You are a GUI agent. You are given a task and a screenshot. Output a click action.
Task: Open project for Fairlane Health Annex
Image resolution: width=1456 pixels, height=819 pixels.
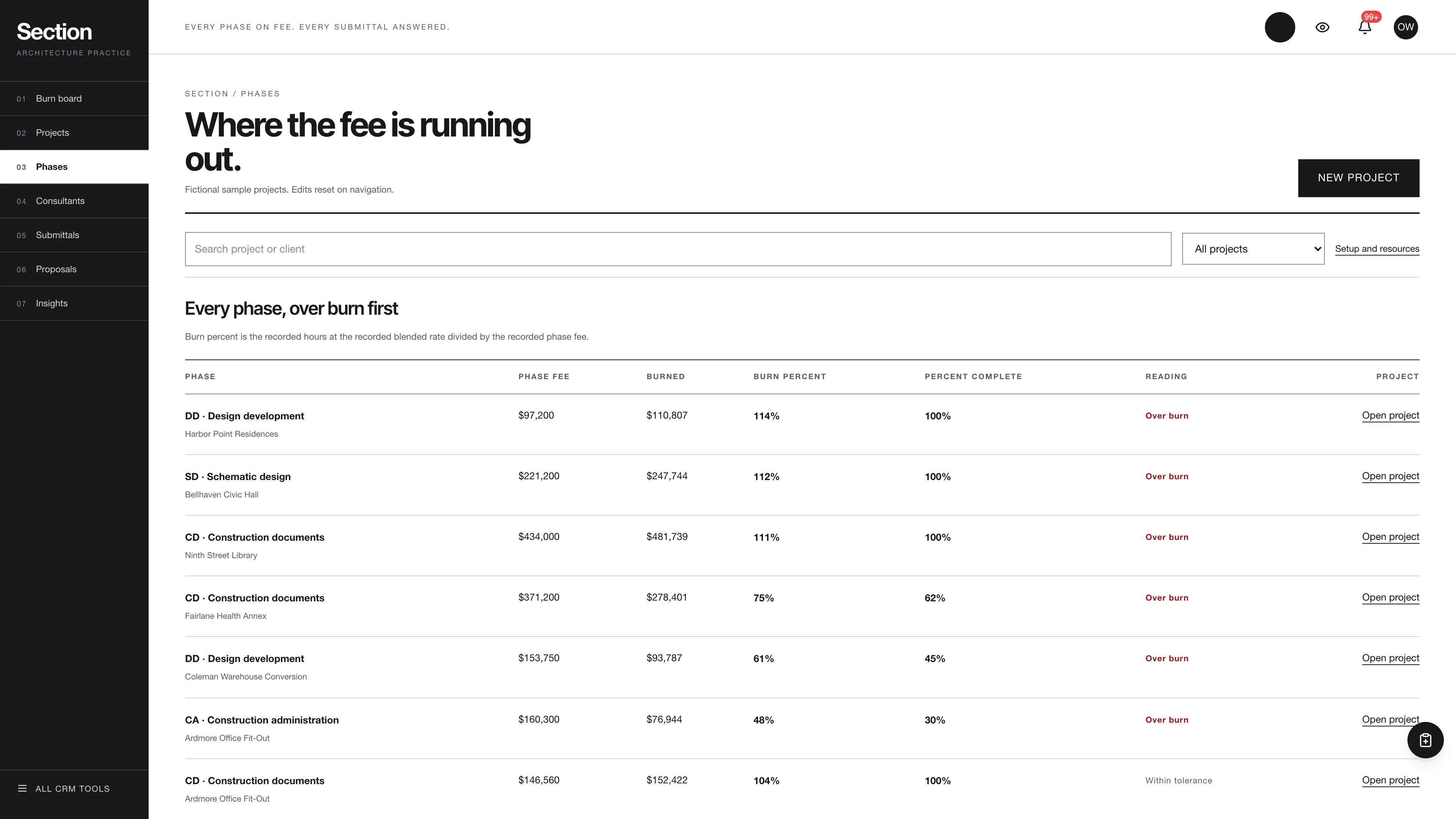[x=1390, y=598]
